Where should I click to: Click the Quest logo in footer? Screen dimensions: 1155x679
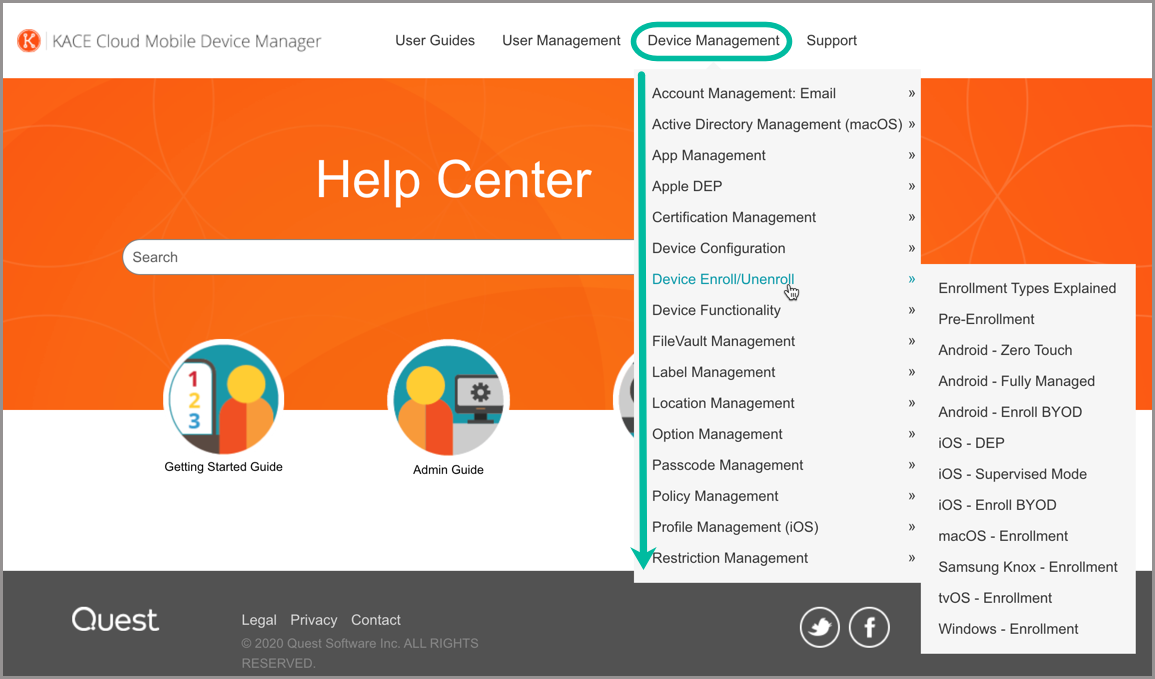click(115, 620)
